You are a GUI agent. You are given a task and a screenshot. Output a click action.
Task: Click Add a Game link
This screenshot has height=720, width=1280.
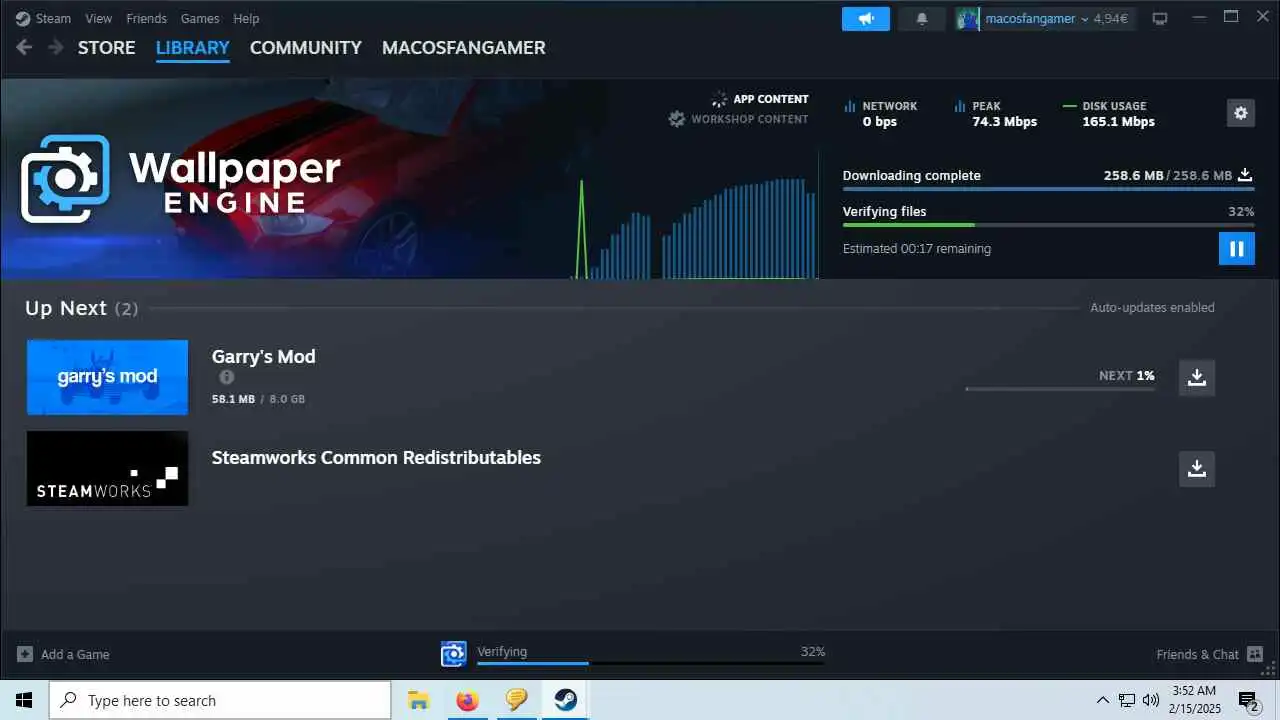pos(75,654)
